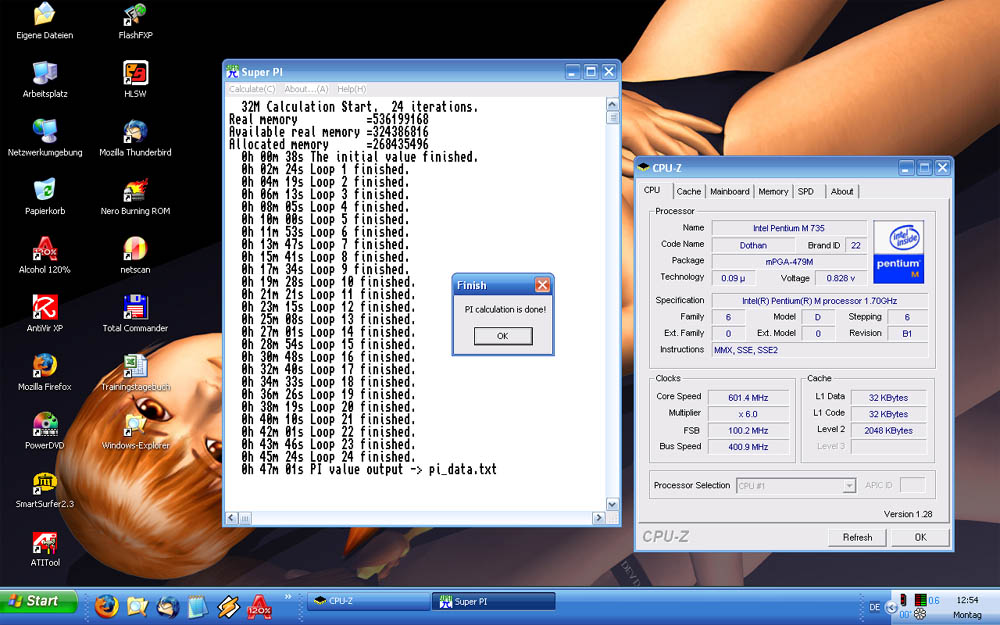Launch Mozilla Thunderbird desktop shortcut
This screenshot has height=625, width=1000.
pos(135,138)
